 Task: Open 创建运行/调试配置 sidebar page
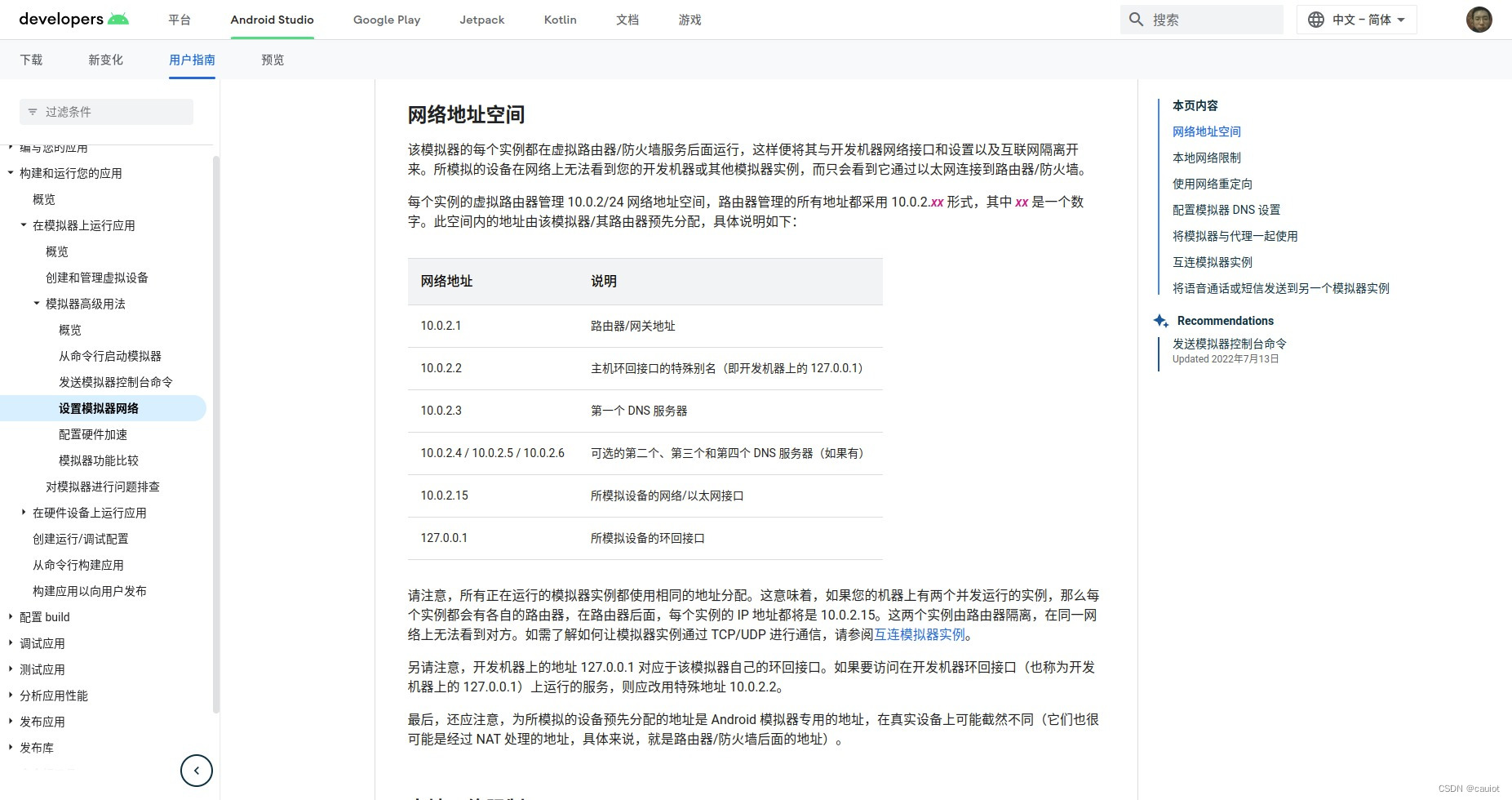80,539
